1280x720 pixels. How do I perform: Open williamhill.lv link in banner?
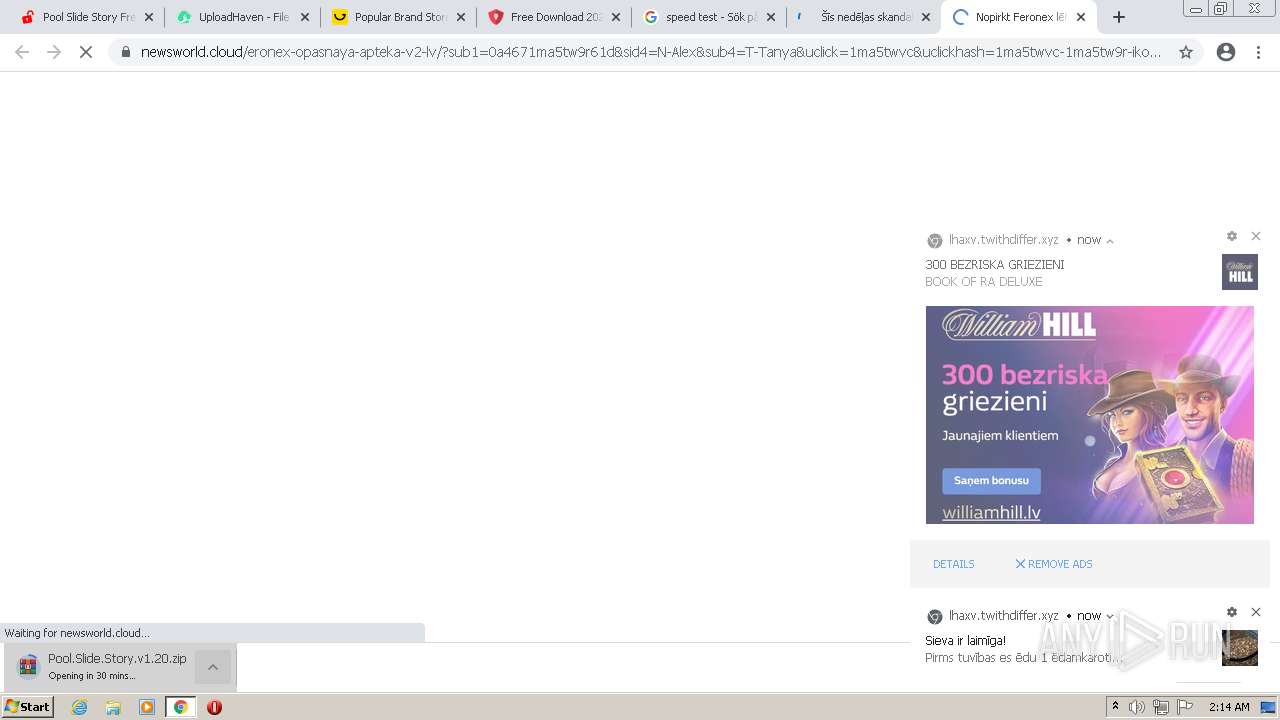(991, 513)
